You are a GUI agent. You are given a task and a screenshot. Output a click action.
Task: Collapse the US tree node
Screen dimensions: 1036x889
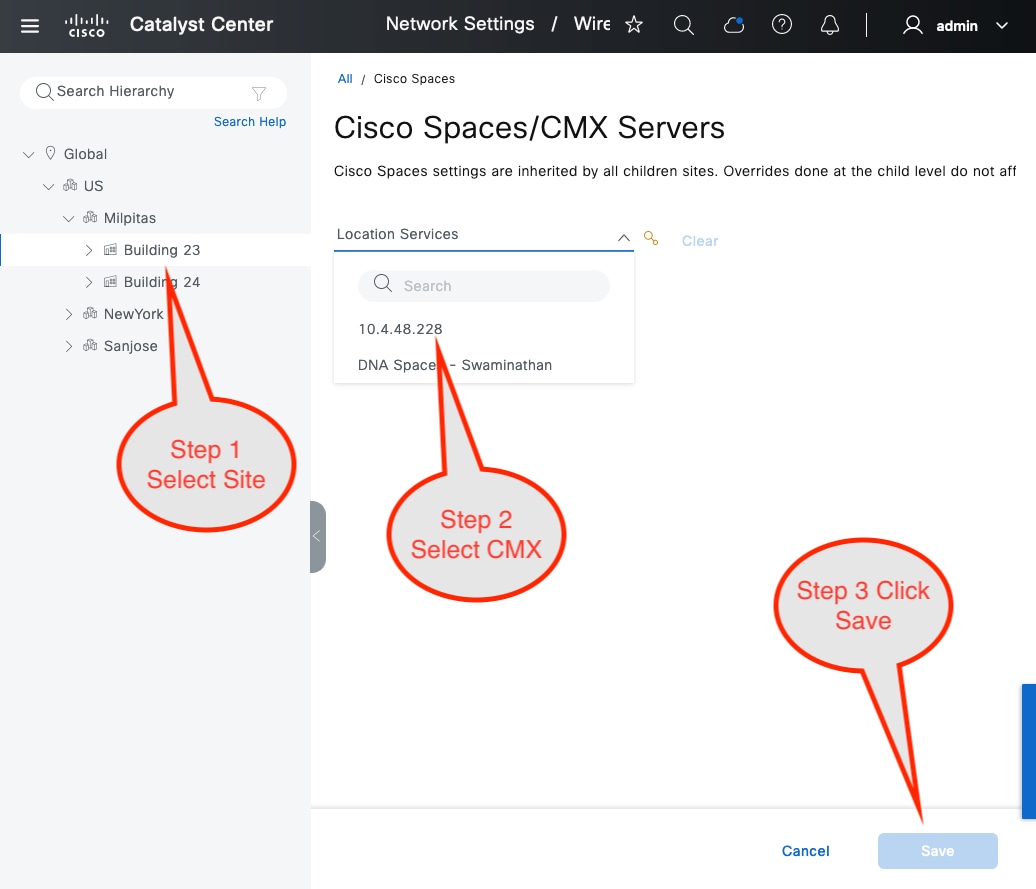pos(48,186)
